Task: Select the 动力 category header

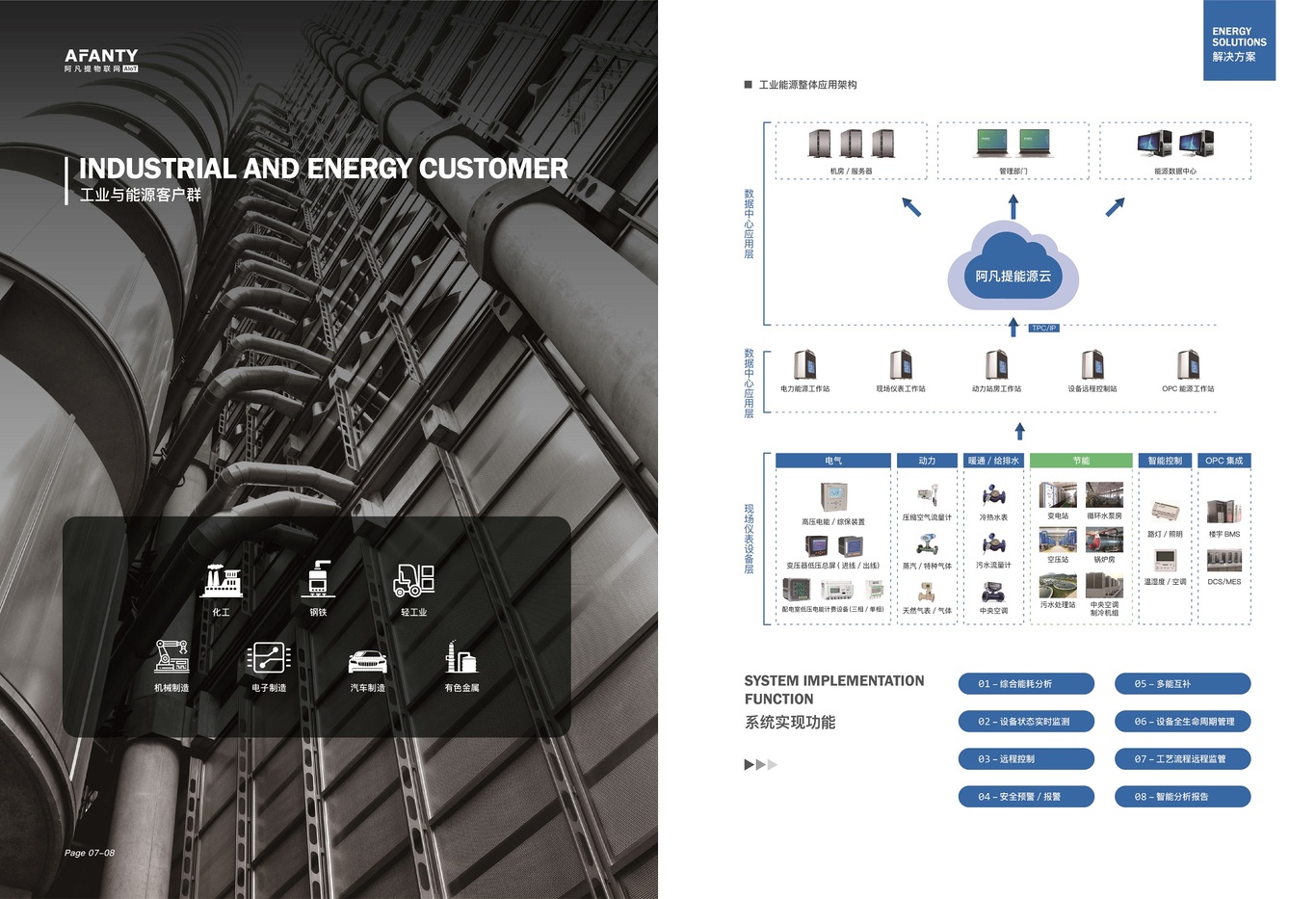Action: point(927,461)
